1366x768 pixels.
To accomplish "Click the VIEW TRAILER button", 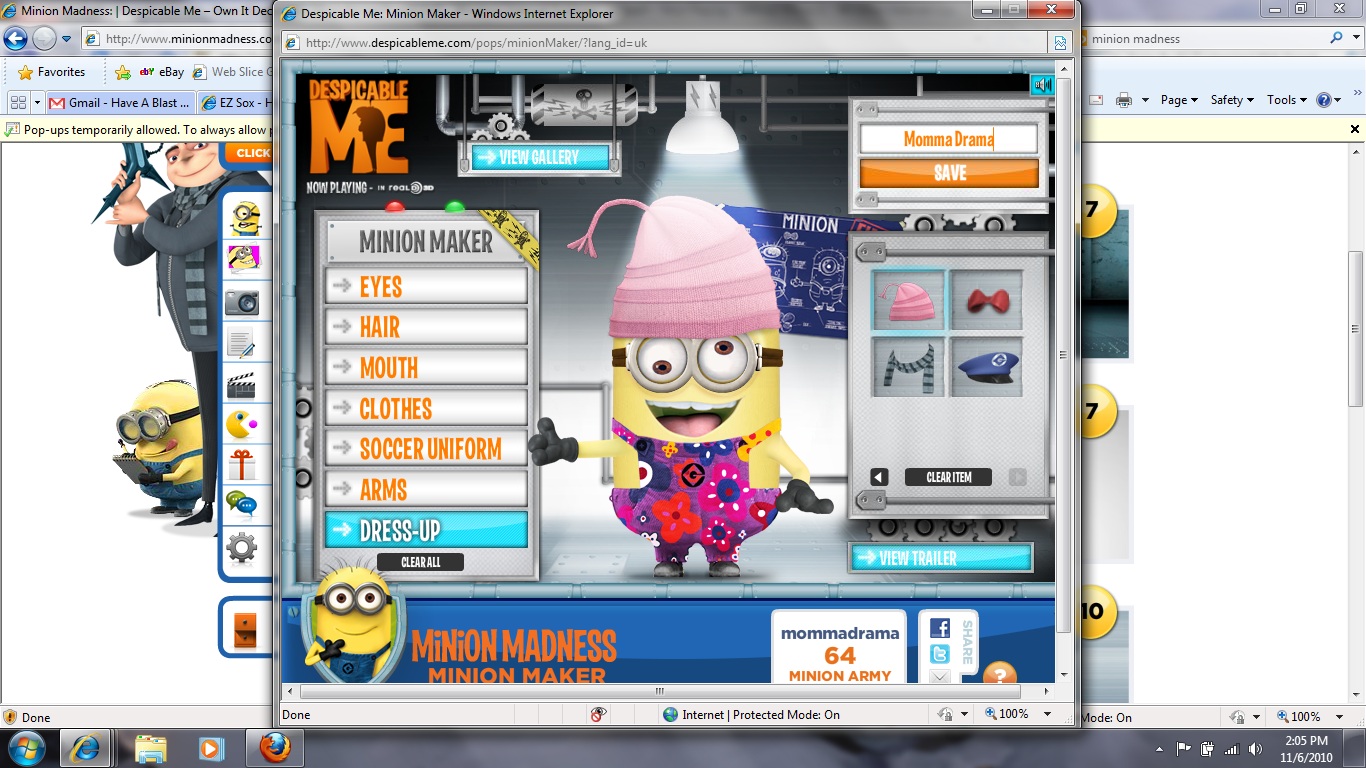I will click(x=941, y=558).
